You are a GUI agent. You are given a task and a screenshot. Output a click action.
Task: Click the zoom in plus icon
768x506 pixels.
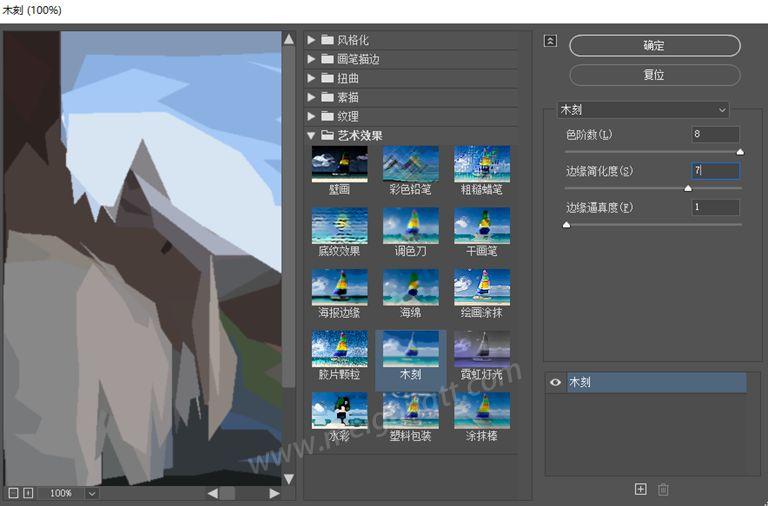coord(28,493)
